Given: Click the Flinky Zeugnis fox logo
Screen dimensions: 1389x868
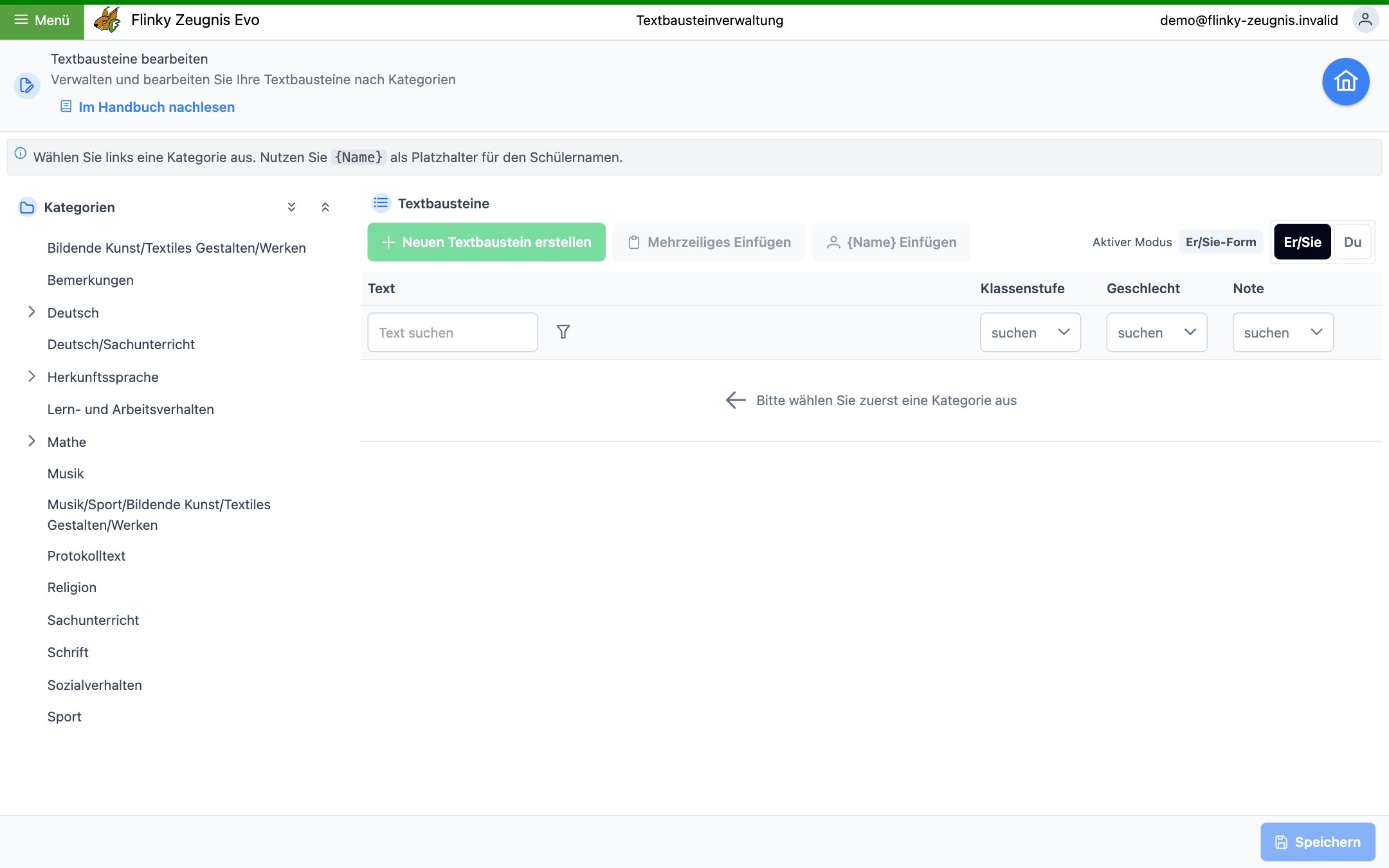Looking at the screenshot, I should pyautogui.click(x=107, y=20).
